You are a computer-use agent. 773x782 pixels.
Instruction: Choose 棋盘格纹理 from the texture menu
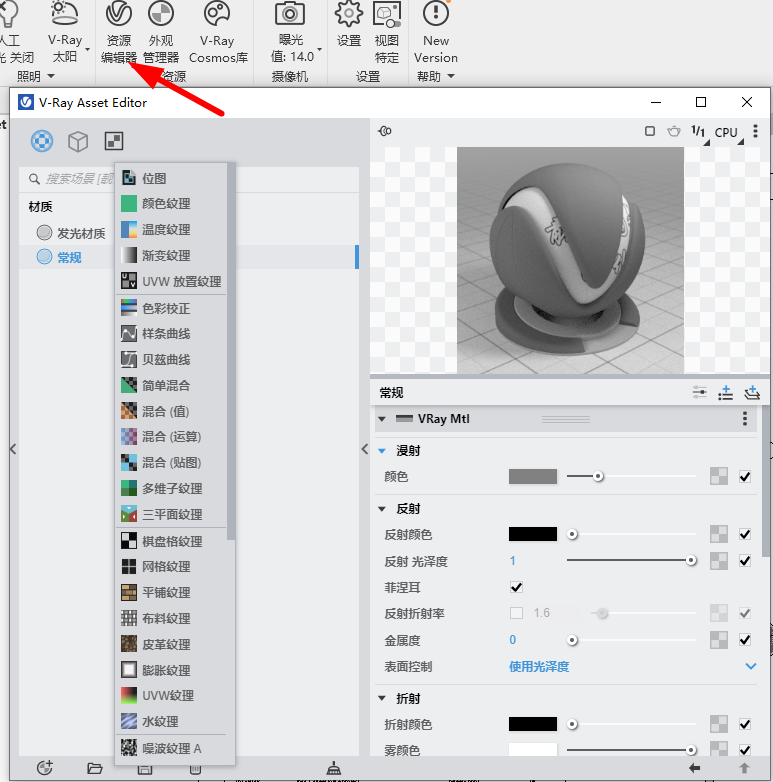(x=171, y=541)
